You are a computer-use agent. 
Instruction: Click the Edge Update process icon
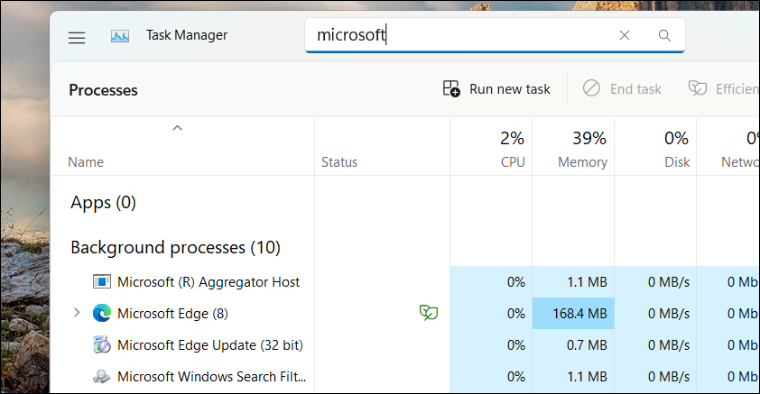pos(102,345)
